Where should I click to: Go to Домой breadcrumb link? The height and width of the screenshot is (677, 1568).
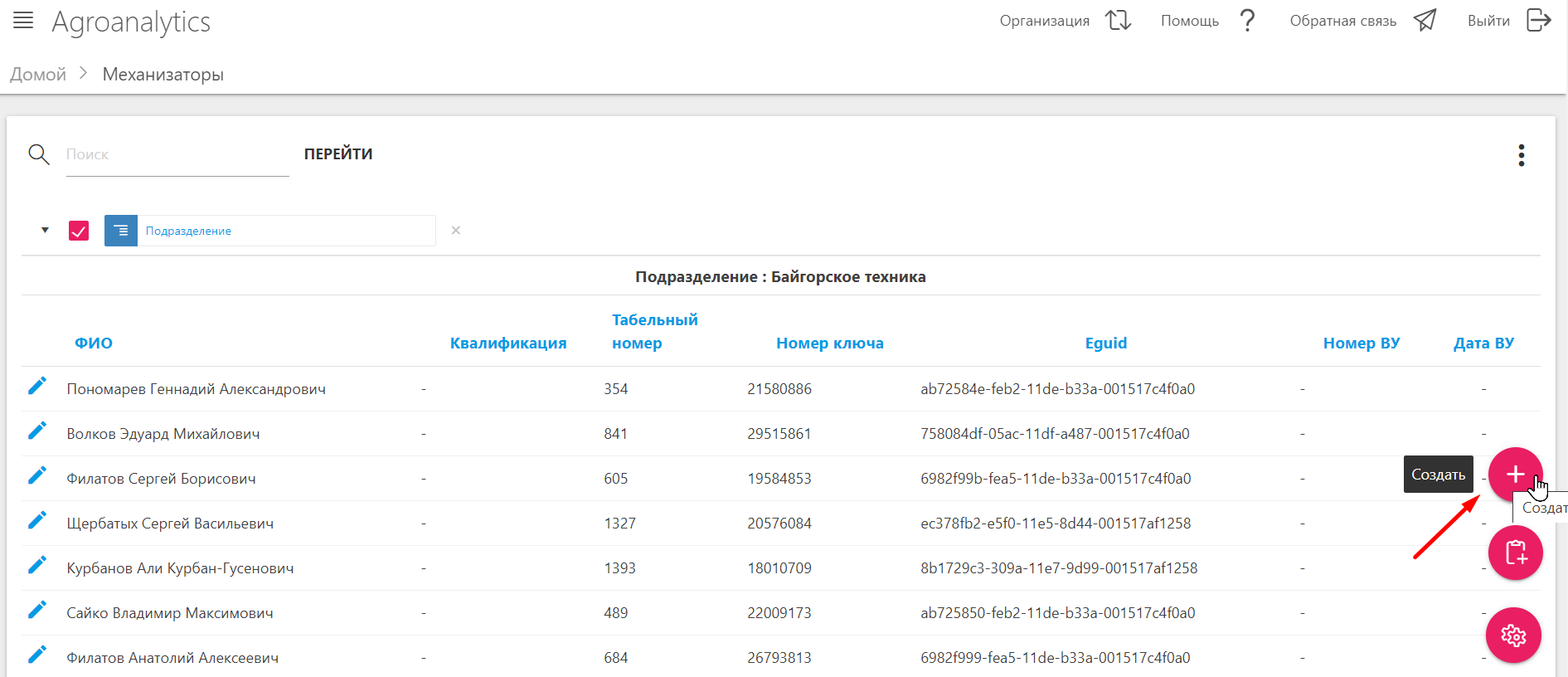click(38, 75)
